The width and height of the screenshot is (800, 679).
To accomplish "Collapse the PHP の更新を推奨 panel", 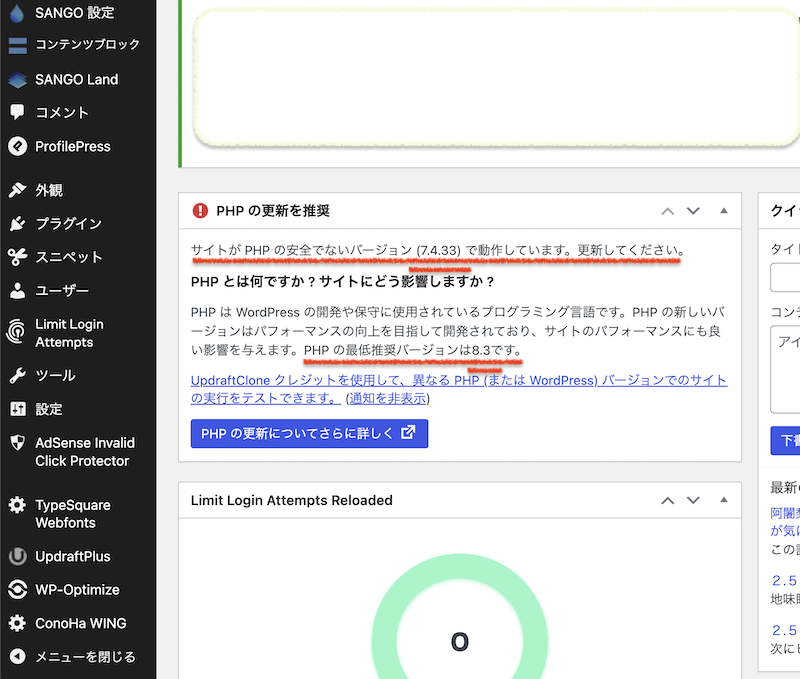I will [x=723, y=211].
